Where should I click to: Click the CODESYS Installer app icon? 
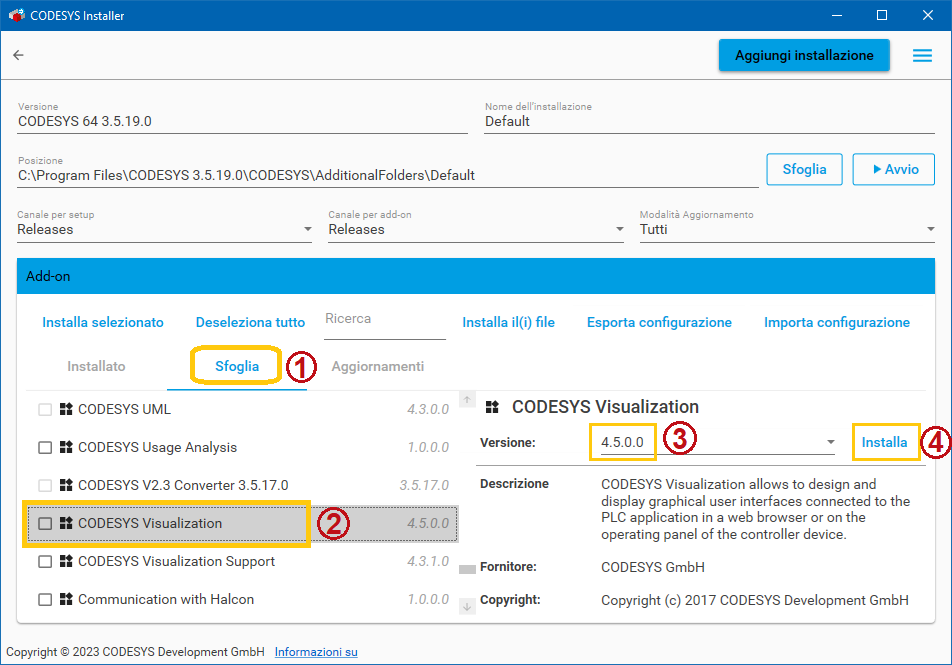[16, 15]
